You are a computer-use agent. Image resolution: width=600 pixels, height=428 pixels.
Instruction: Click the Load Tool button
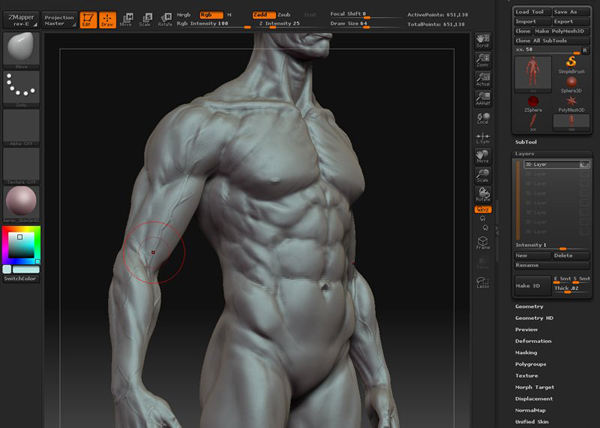pos(531,11)
